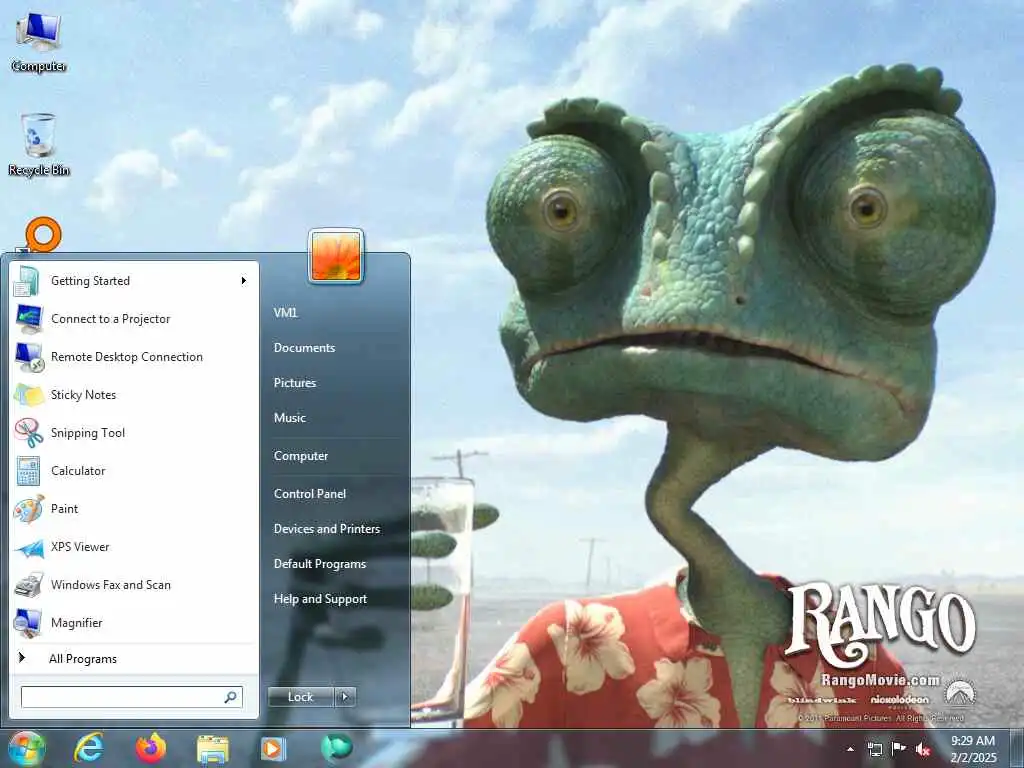Image resolution: width=1024 pixels, height=768 pixels.
Task: Click the Start menu search box
Action: click(x=132, y=697)
